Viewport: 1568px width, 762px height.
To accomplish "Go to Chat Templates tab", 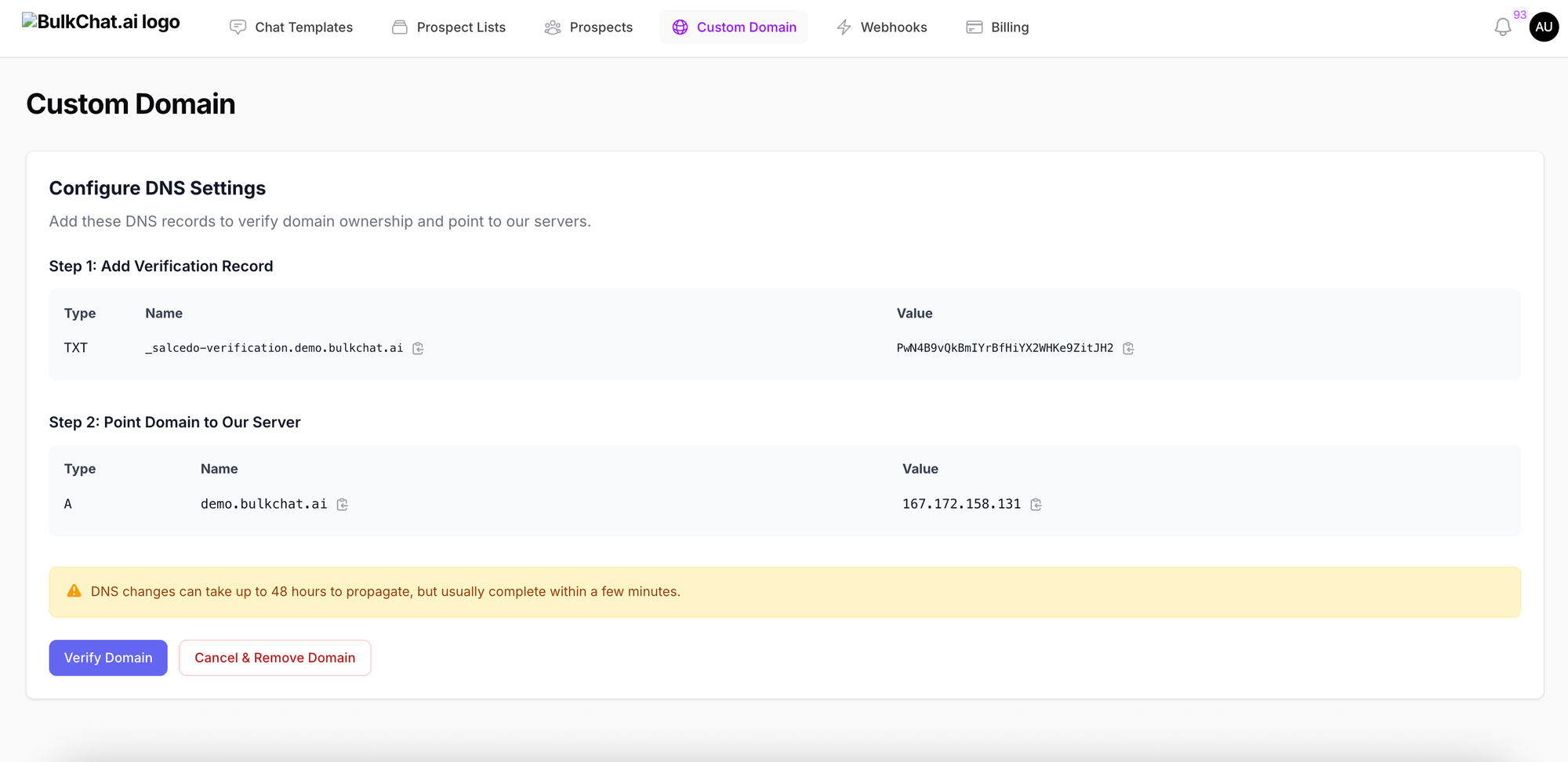I will coord(291,27).
